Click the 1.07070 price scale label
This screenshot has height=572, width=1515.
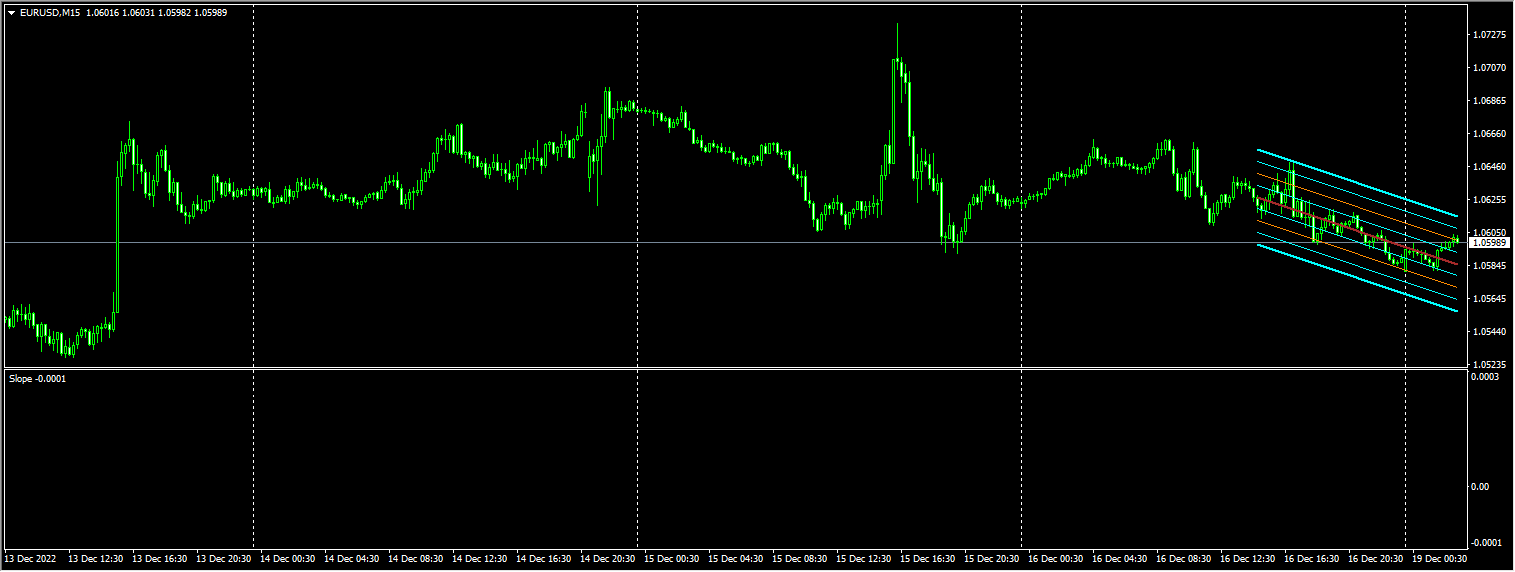click(1489, 68)
